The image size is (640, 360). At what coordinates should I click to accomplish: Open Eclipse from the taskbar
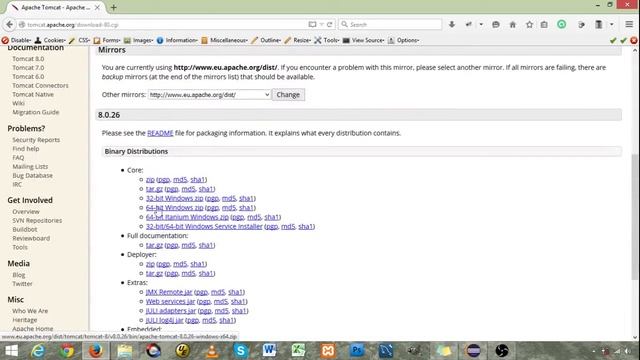pyautogui.click(x=473, y=351)
